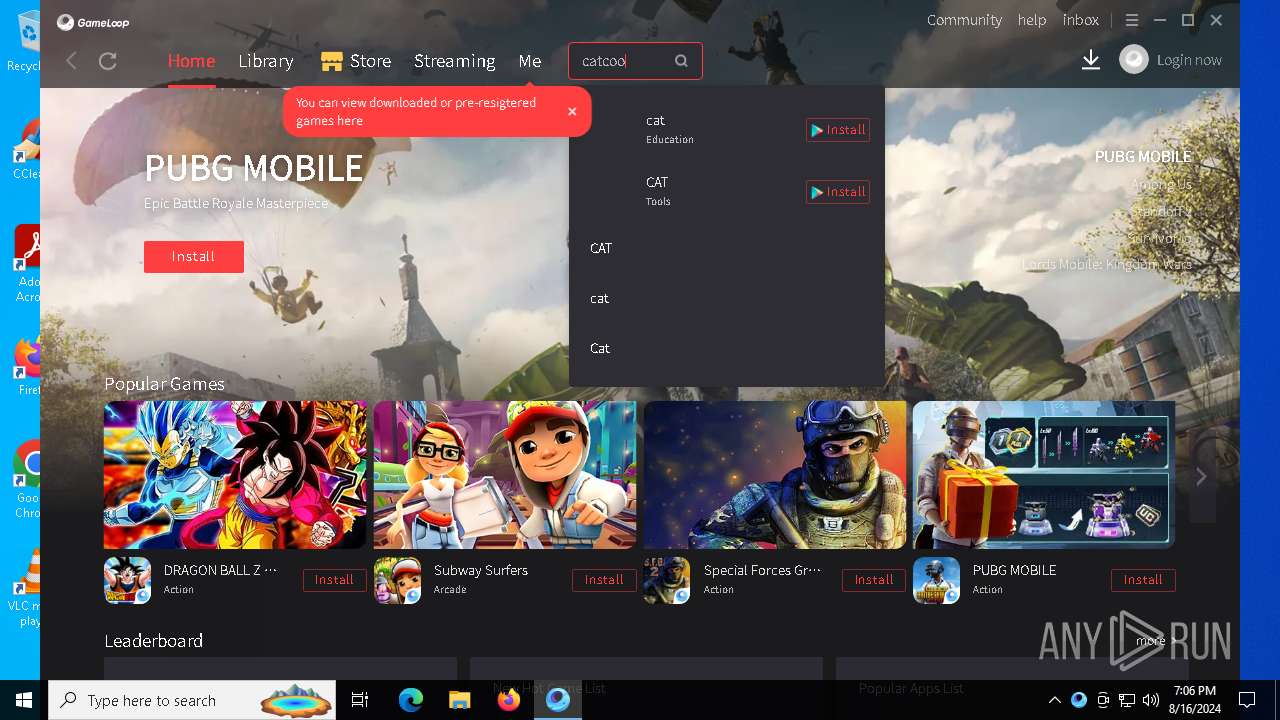Open the notification center icon
Screen dimensions: 1280x720
(1247, 700)
